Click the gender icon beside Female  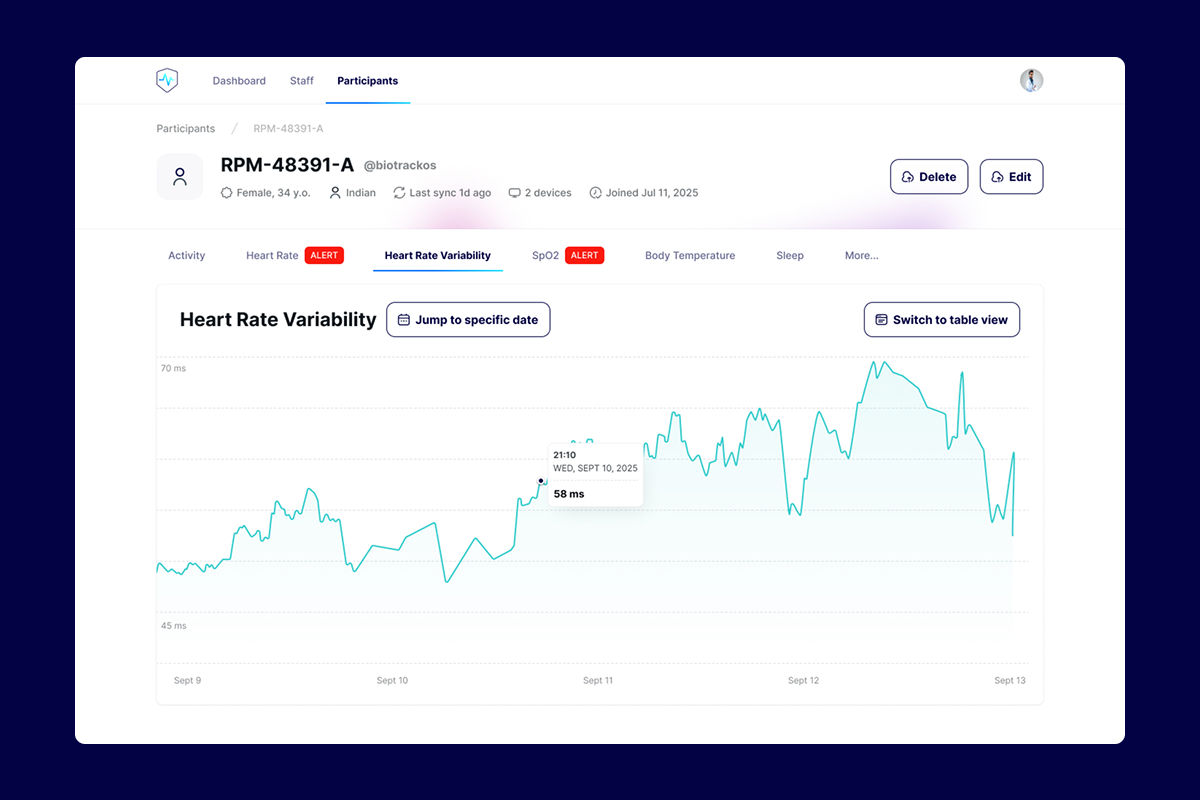coord(226,193)
